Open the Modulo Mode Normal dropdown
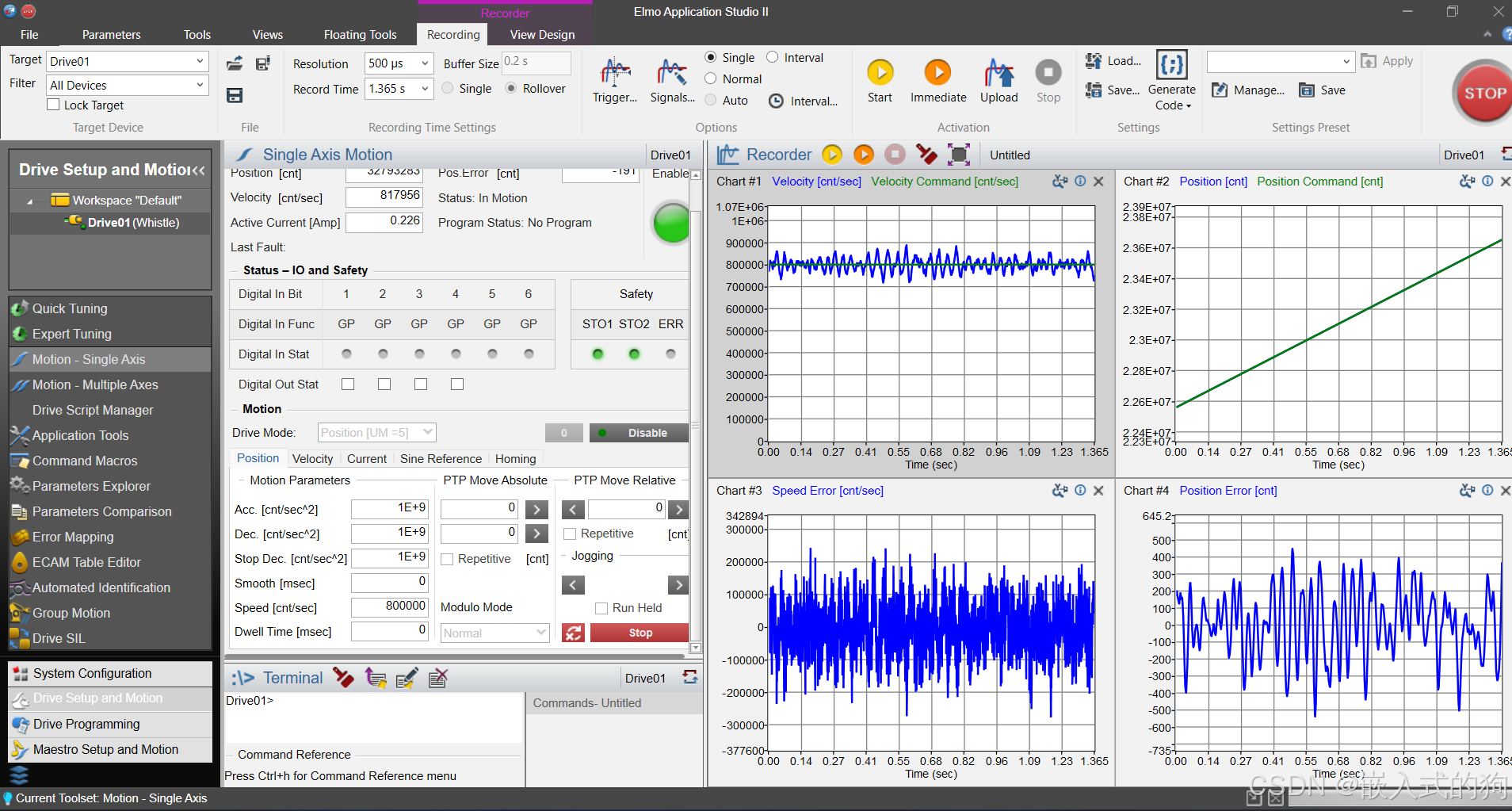Viewport: 1512px width, 811px height. (x=494, y=633)
